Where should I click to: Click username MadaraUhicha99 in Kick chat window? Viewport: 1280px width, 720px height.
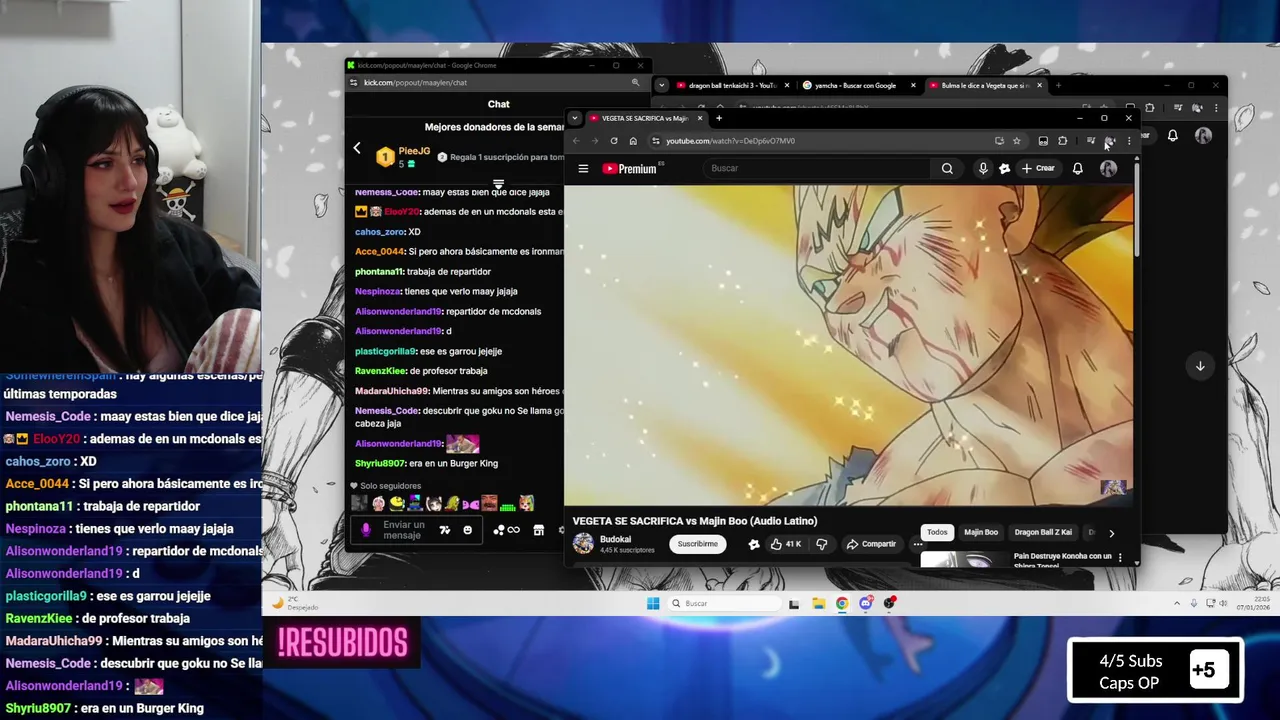(x=392, y=391)
